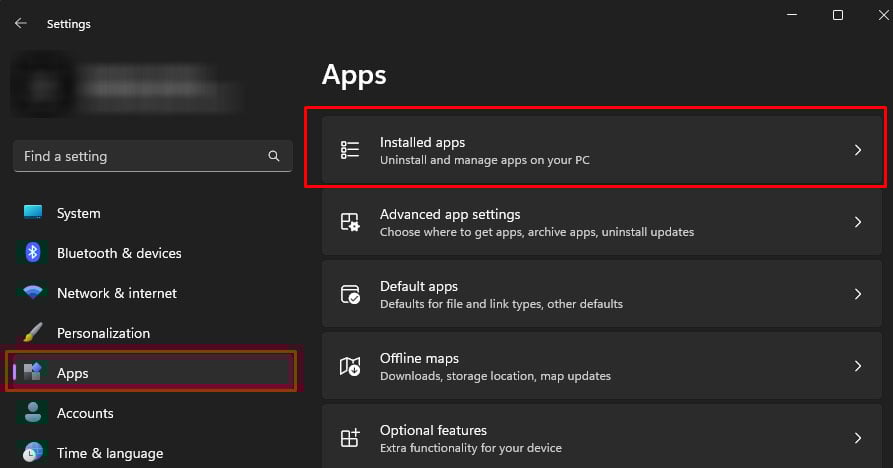Expand Advanced app settings chevron
This screenshot has height=468, width=893.
click(x=857, y=222)
